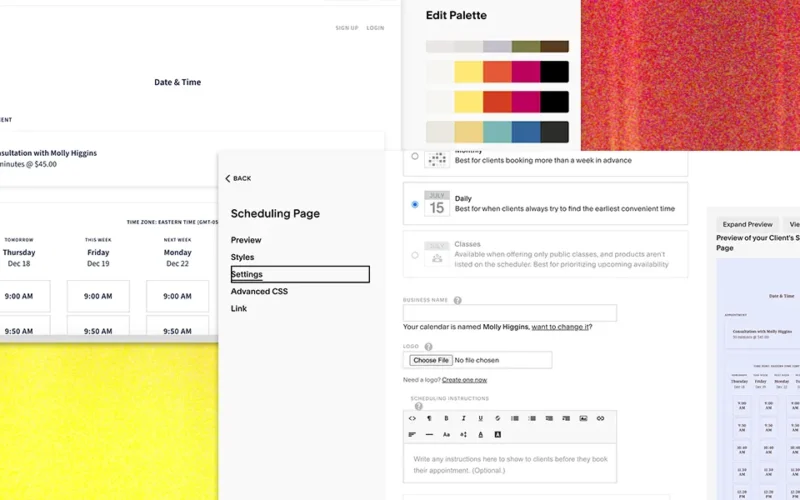Toggle HTML code view in instructions editor
This screenshot has width=800, height=500.
pos(412,418)
